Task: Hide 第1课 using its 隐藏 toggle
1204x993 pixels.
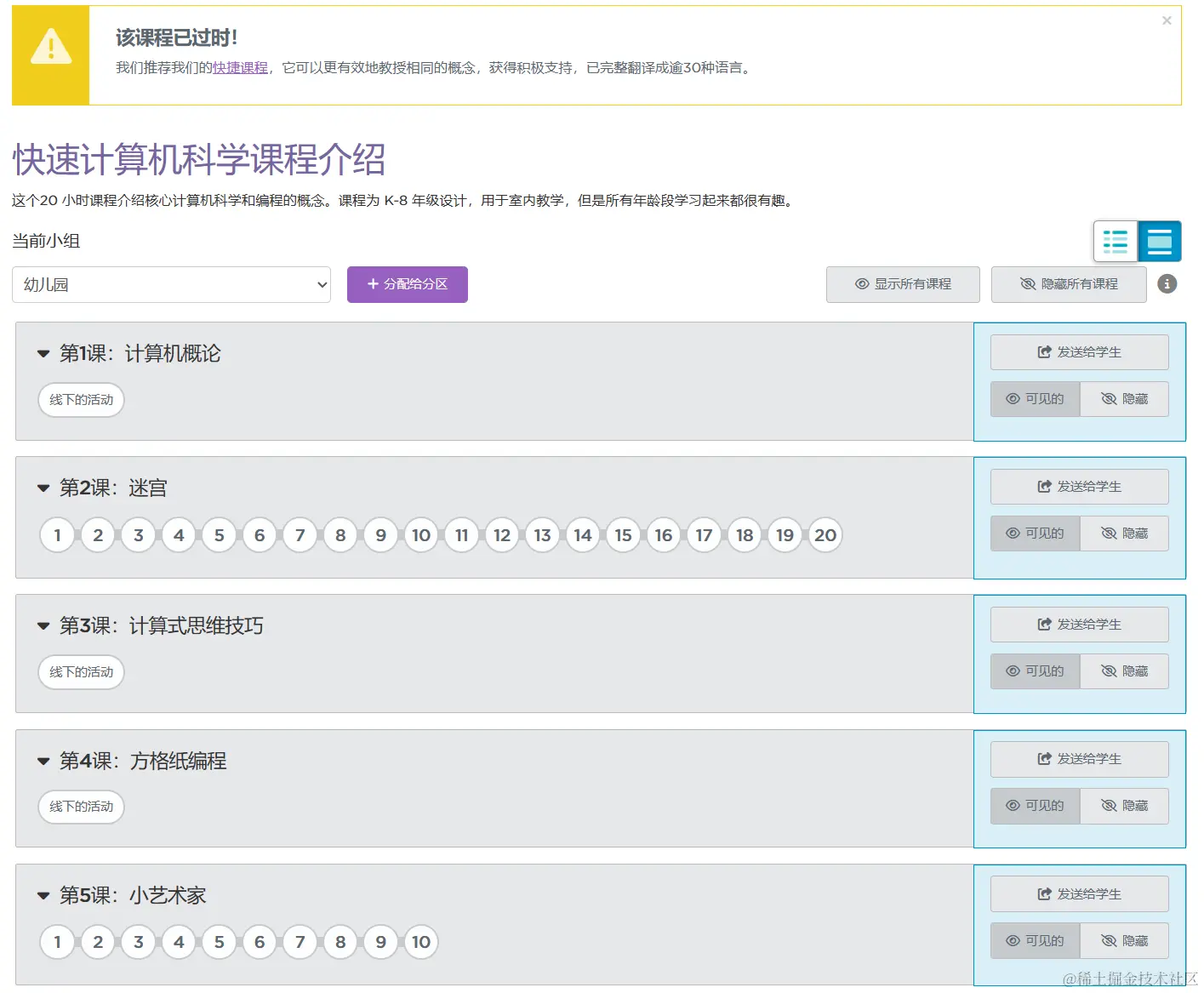Action: (x=1124, y=398)
